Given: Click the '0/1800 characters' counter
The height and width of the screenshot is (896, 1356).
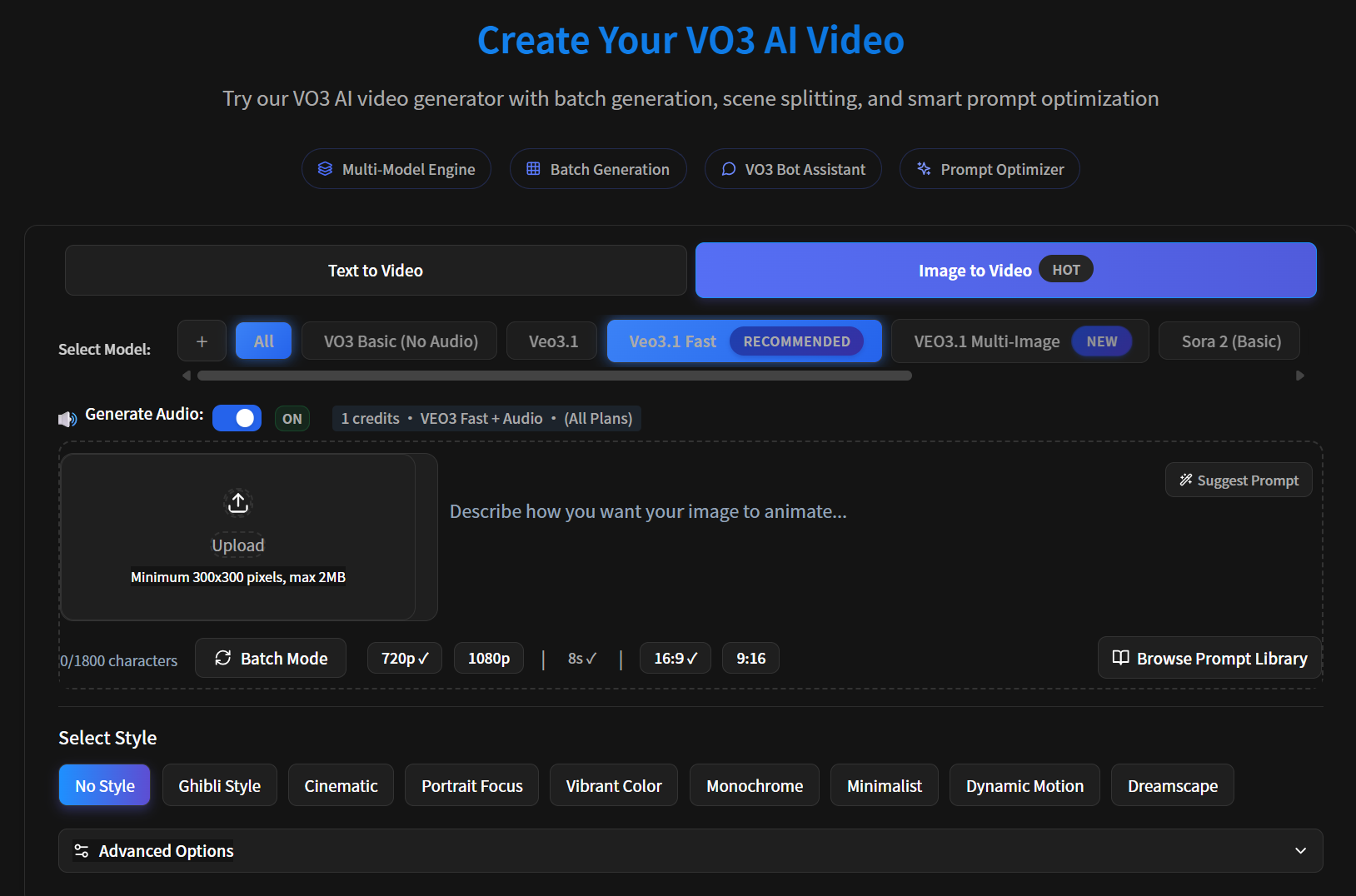Looking at the screenshot, I should tap(118, 660).
